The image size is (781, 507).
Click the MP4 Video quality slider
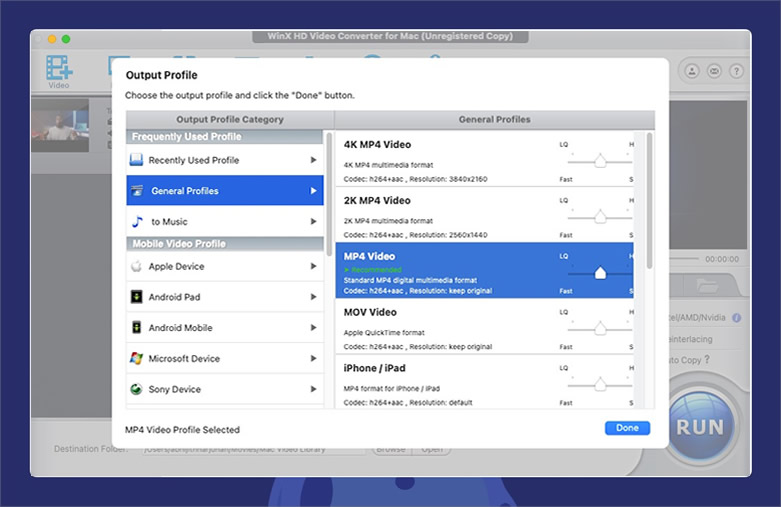tap(600, 273)
